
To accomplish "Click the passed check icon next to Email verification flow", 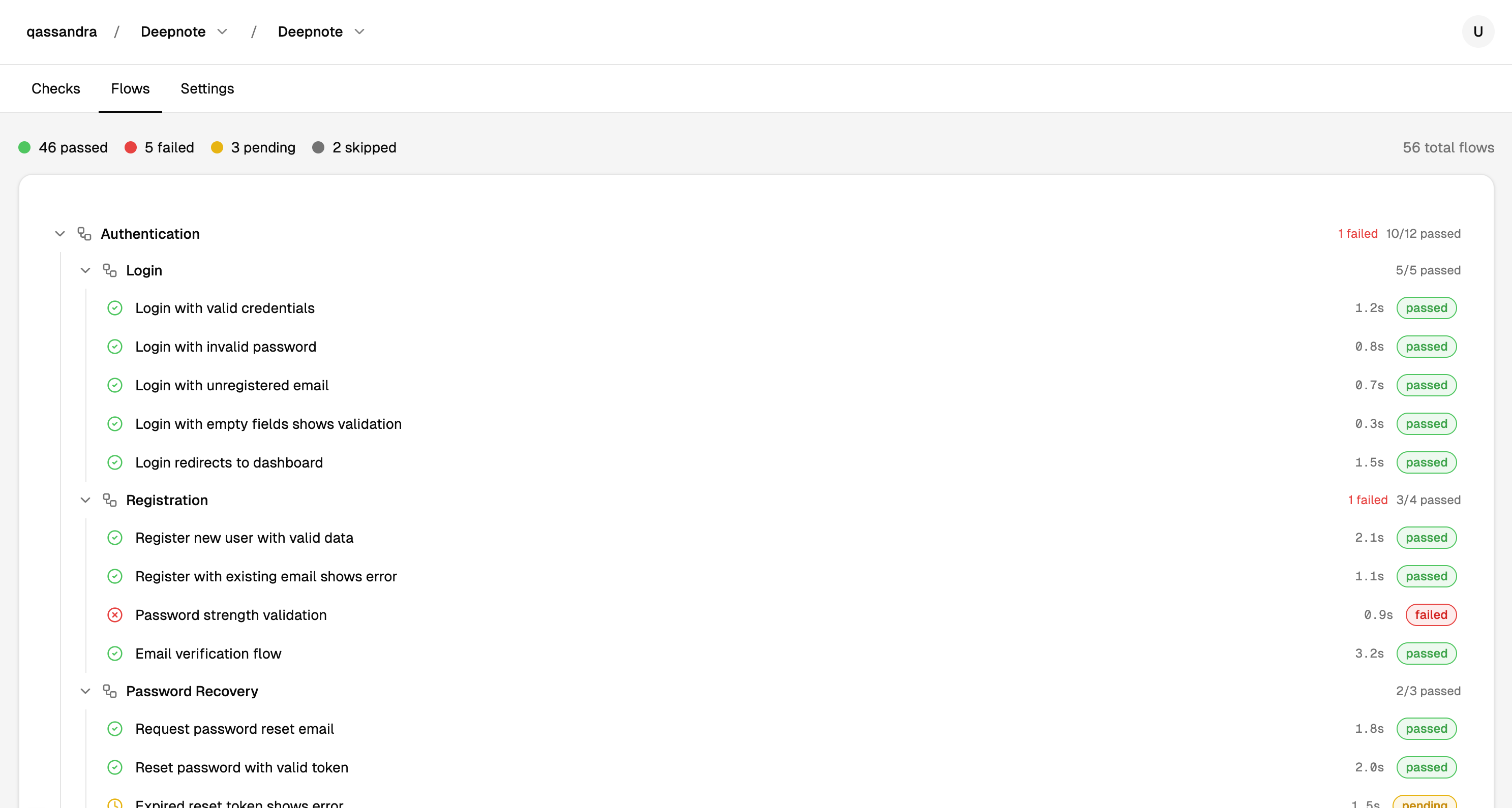I will [115, 653].
